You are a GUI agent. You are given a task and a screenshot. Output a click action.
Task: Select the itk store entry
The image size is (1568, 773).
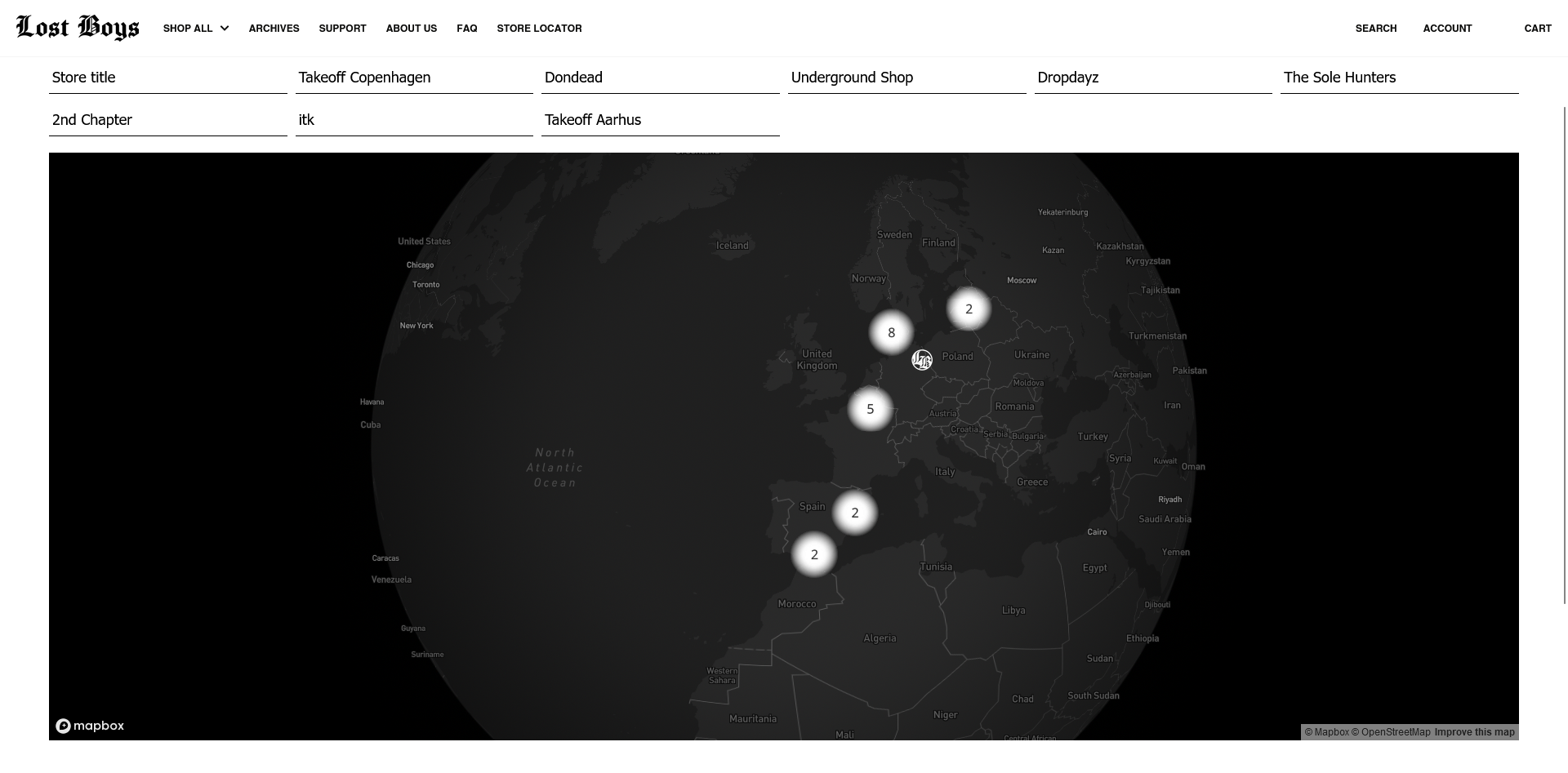pyautogui.click(x=414, y=120)
